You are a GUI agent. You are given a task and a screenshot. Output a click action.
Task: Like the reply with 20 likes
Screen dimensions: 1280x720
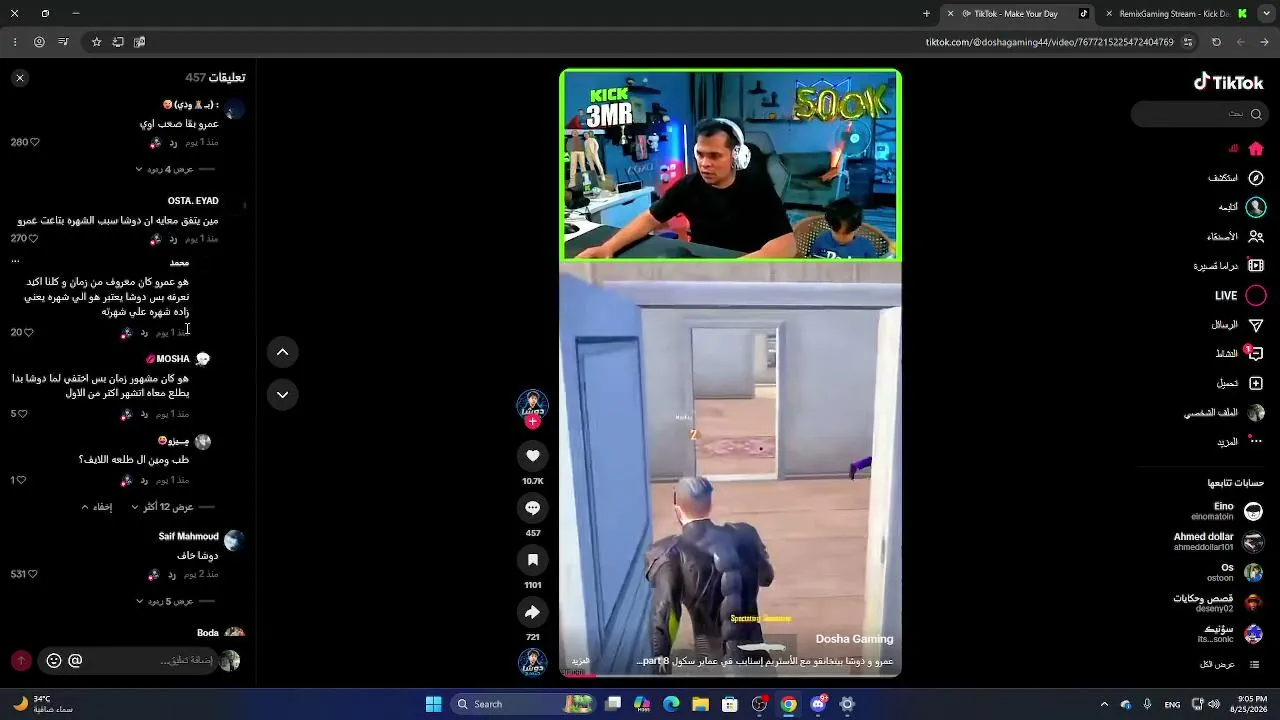(x=28, y=332)
